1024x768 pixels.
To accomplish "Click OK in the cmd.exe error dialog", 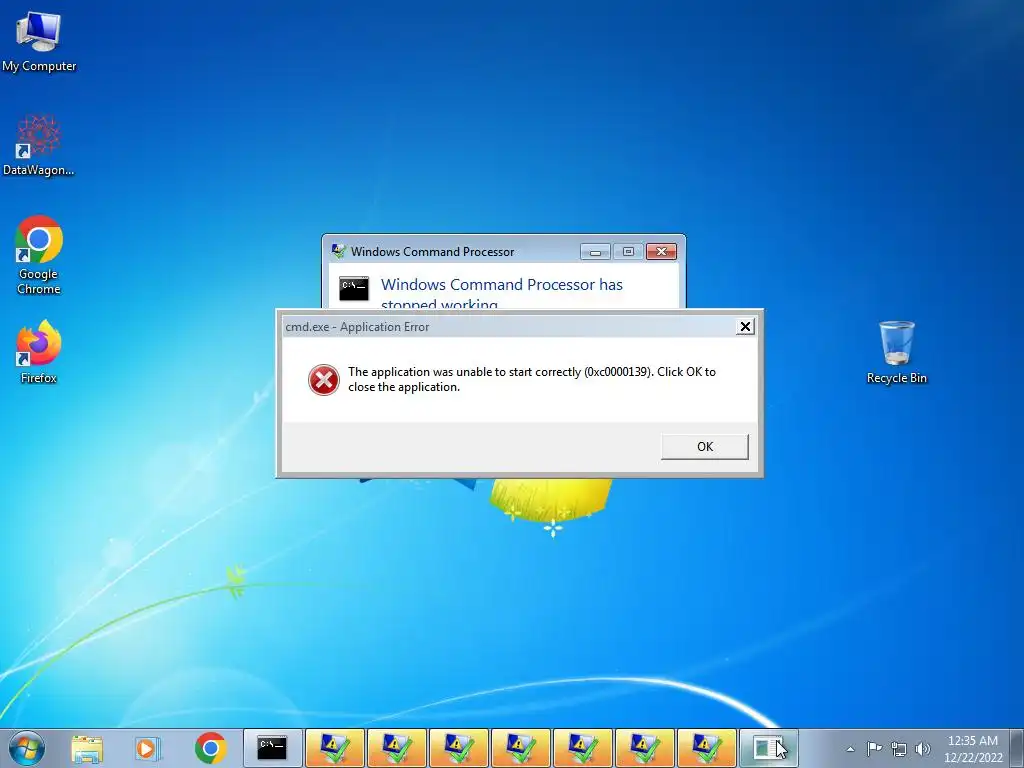I will 705,447.
